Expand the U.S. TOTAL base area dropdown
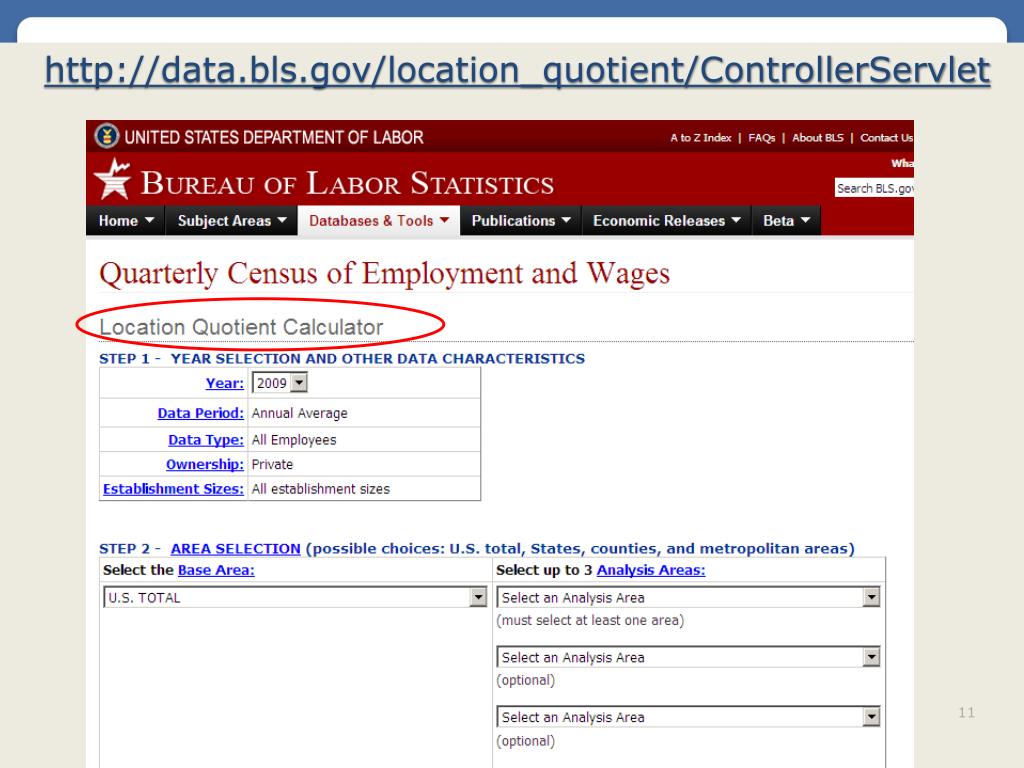 point(295,597)
